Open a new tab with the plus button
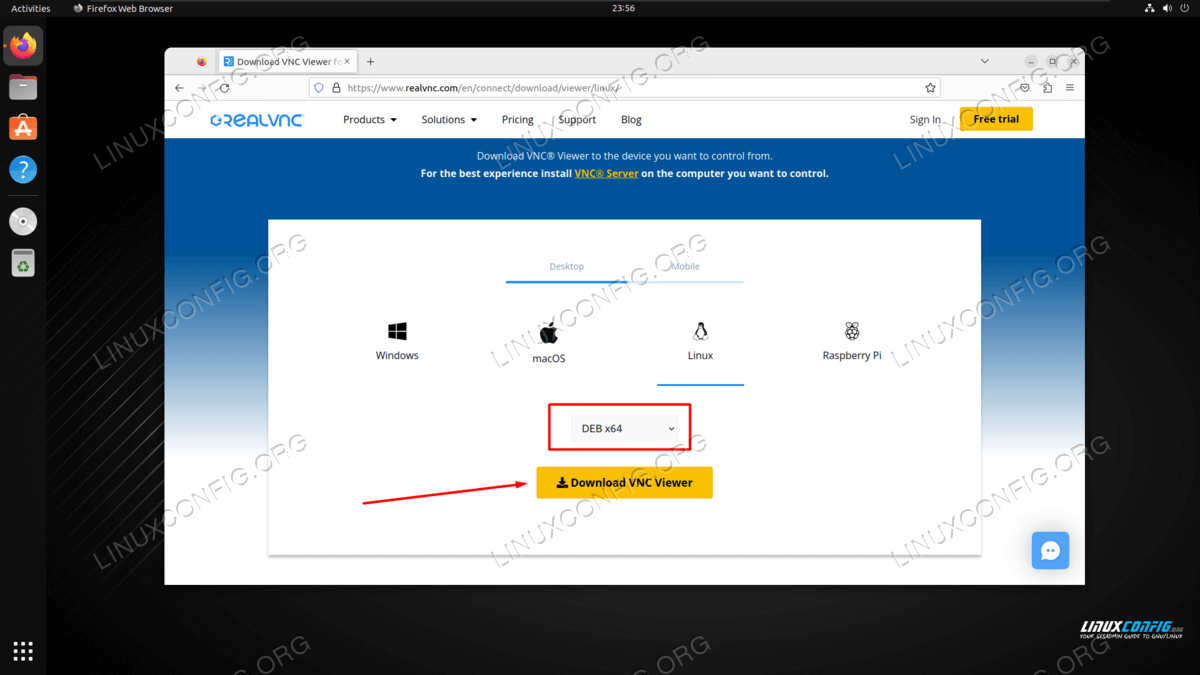The width and height of the screenshot is (1200, 675). 370,62
